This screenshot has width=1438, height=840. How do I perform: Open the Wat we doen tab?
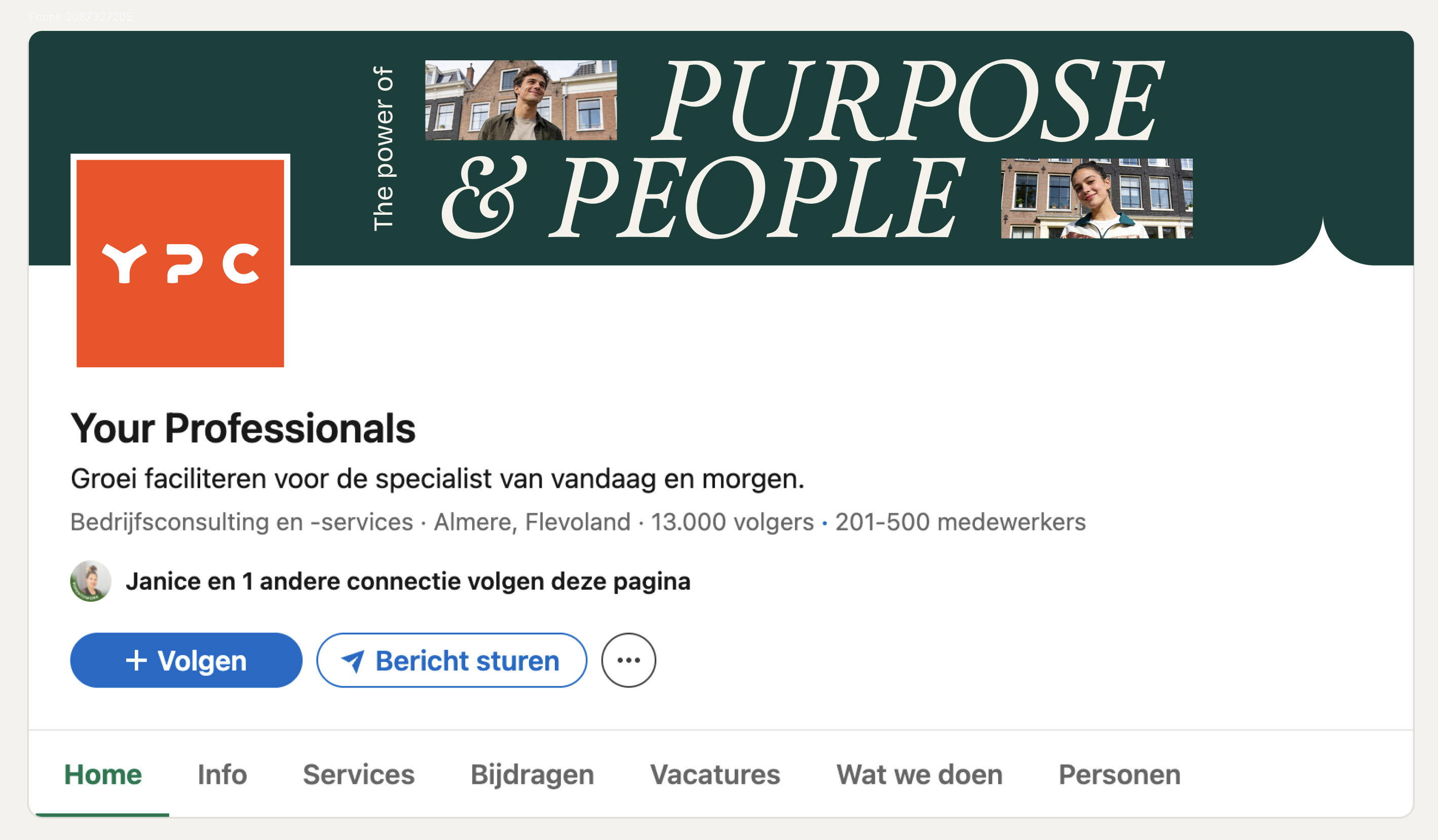pyautogui.click(x=919, y=774)
